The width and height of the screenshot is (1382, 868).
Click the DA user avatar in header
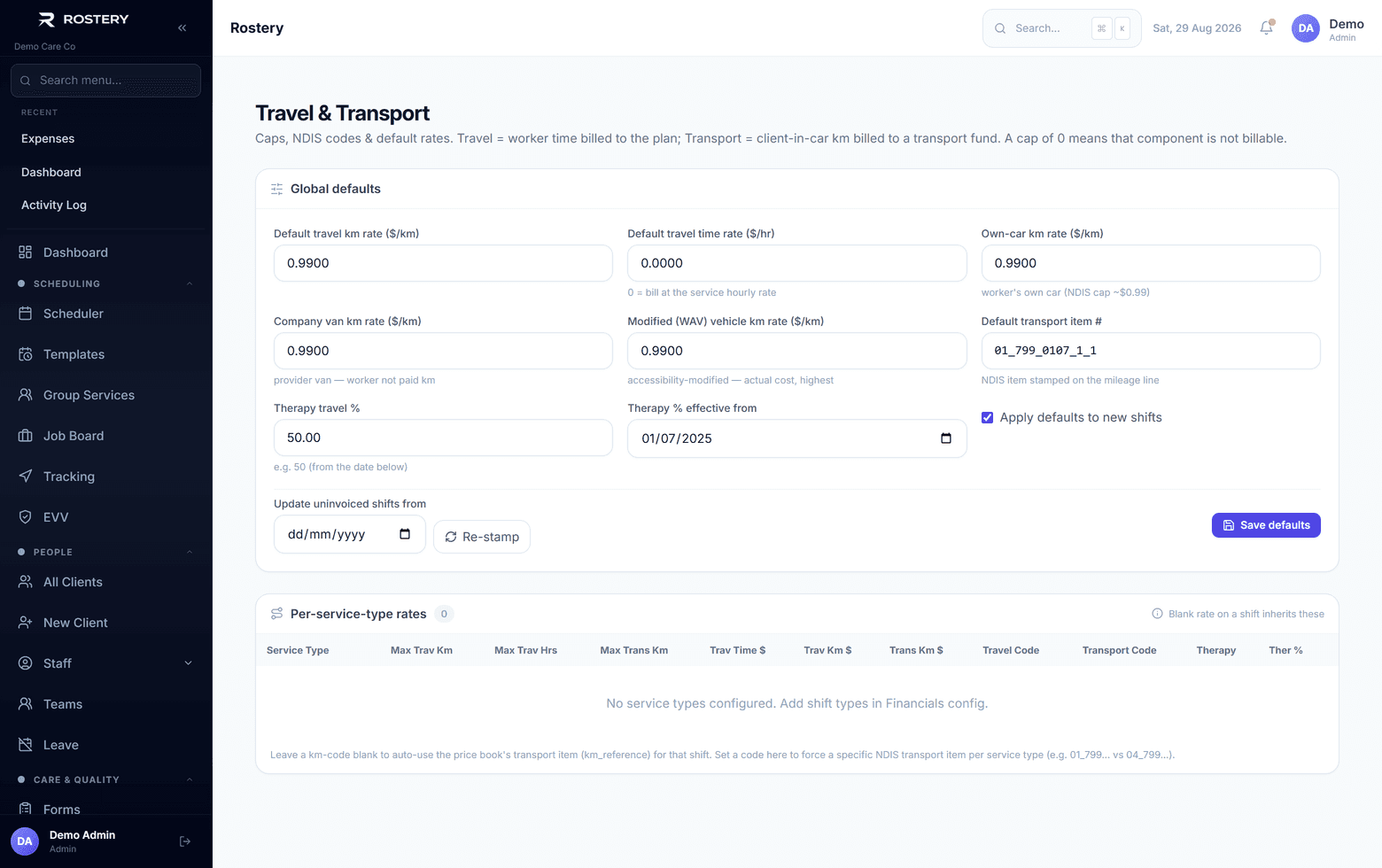point(1306,28)
